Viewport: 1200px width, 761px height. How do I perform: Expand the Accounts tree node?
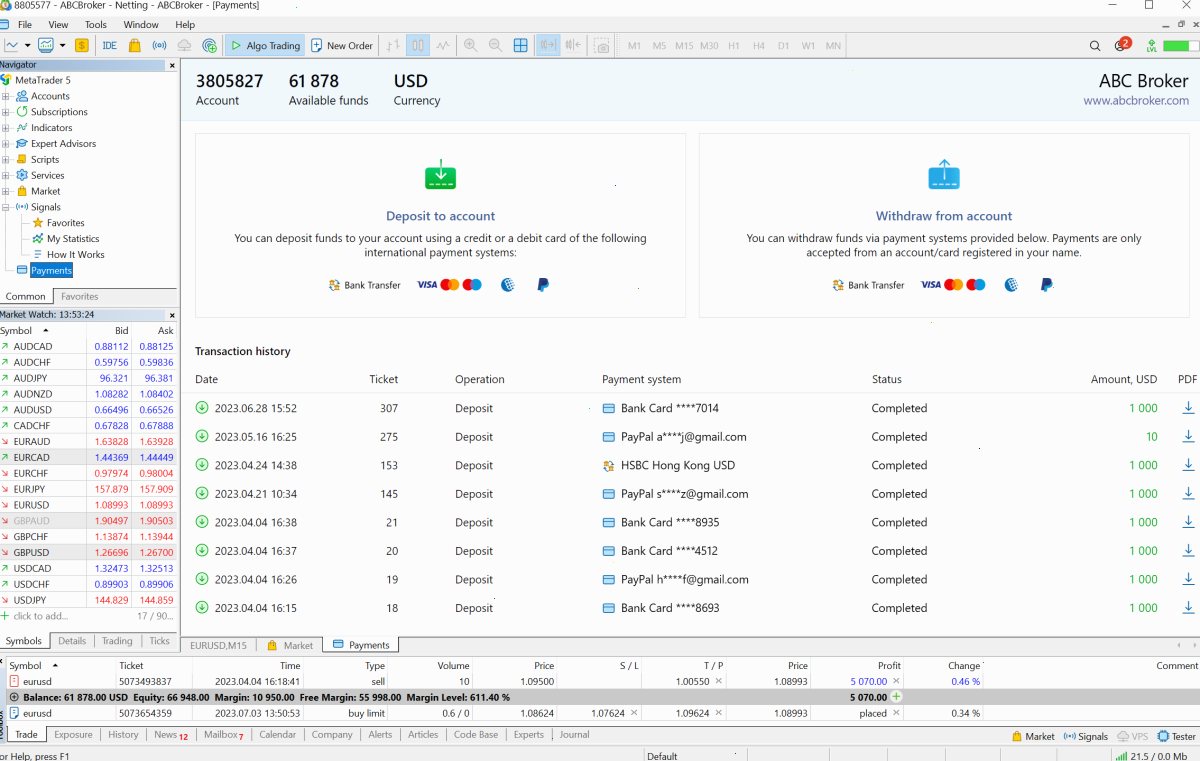pyautogui.click(x=6, y=96)
